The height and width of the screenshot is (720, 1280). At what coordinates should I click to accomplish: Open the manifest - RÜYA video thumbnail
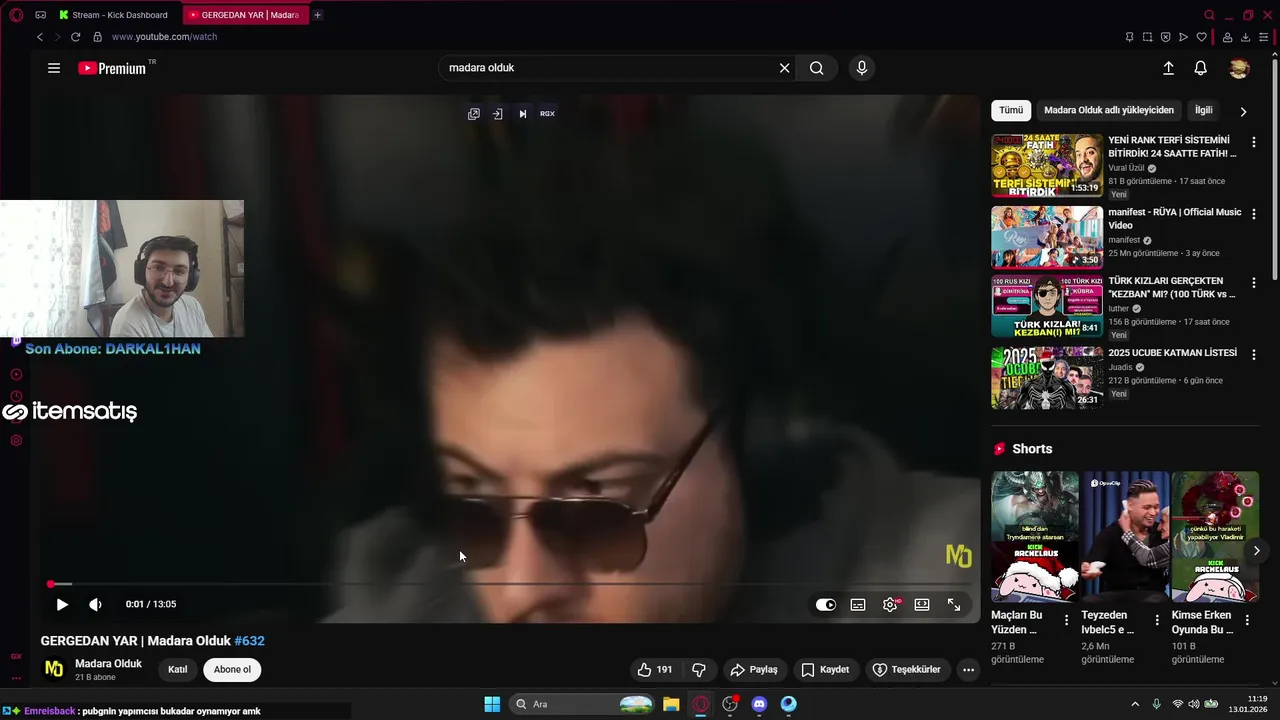1047,237
